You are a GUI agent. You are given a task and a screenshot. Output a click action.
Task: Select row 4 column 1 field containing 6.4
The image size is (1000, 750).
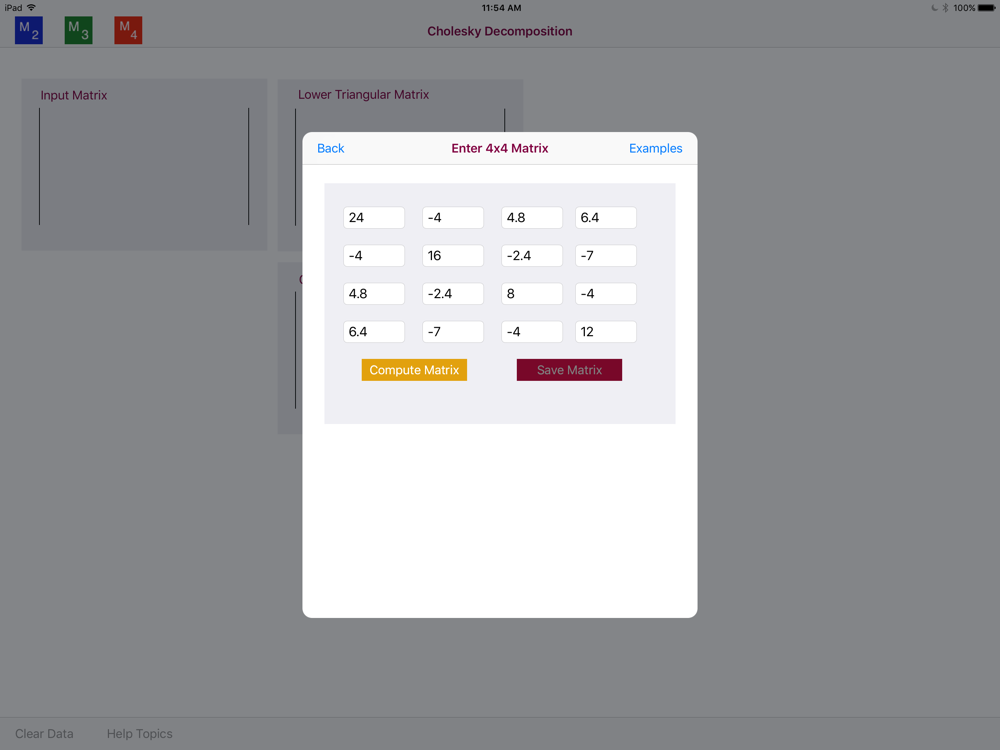click(x=374, y=332)
